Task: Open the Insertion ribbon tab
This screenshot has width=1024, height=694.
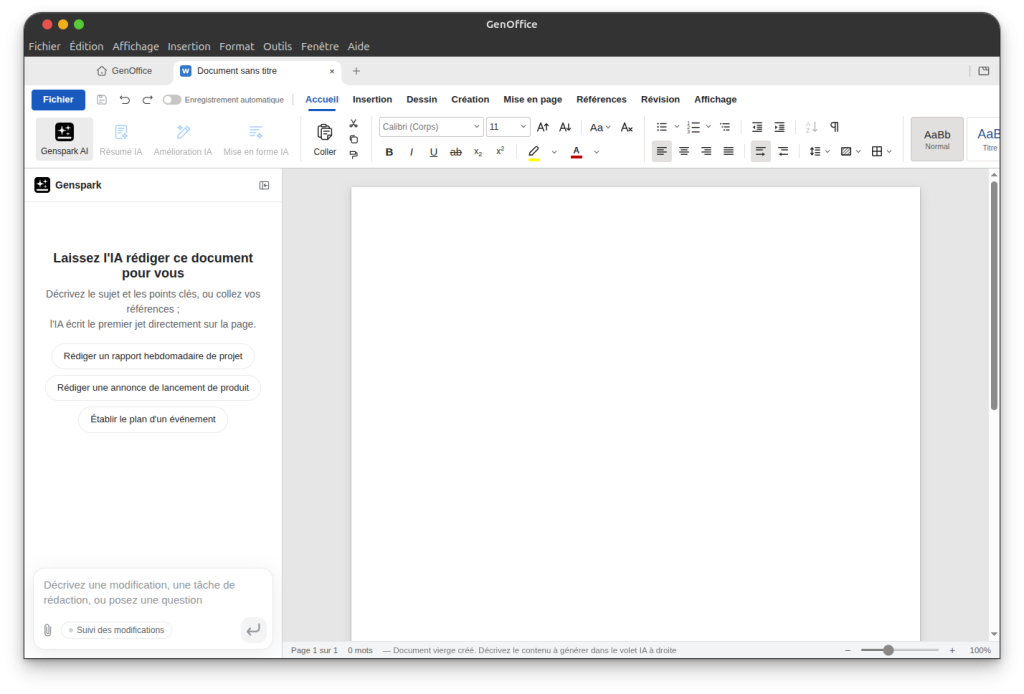Action: 372,100
